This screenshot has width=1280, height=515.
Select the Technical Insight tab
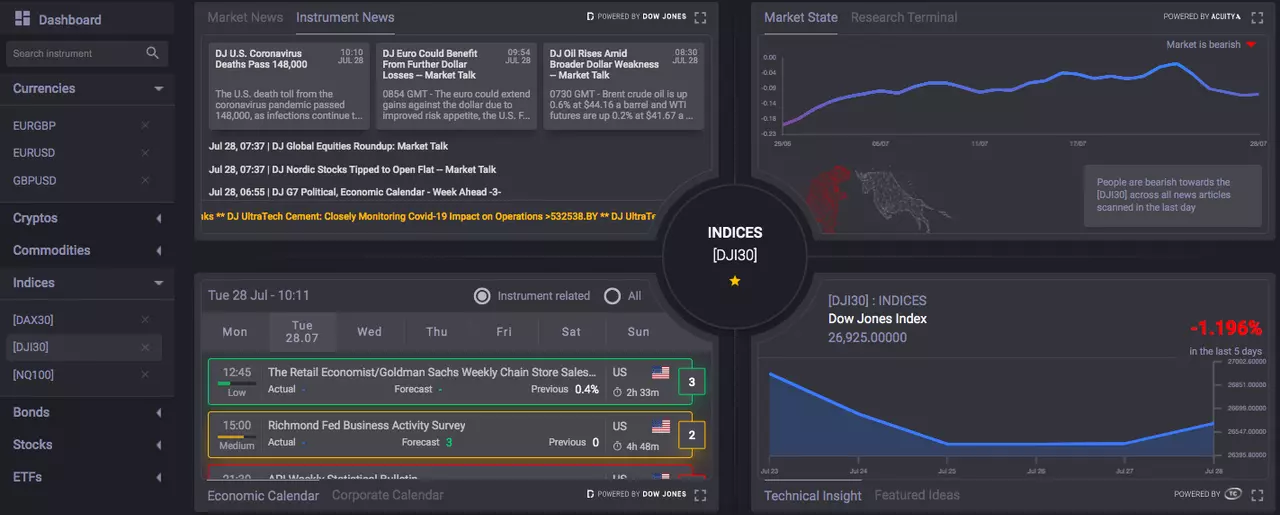(x=813, y=495)
